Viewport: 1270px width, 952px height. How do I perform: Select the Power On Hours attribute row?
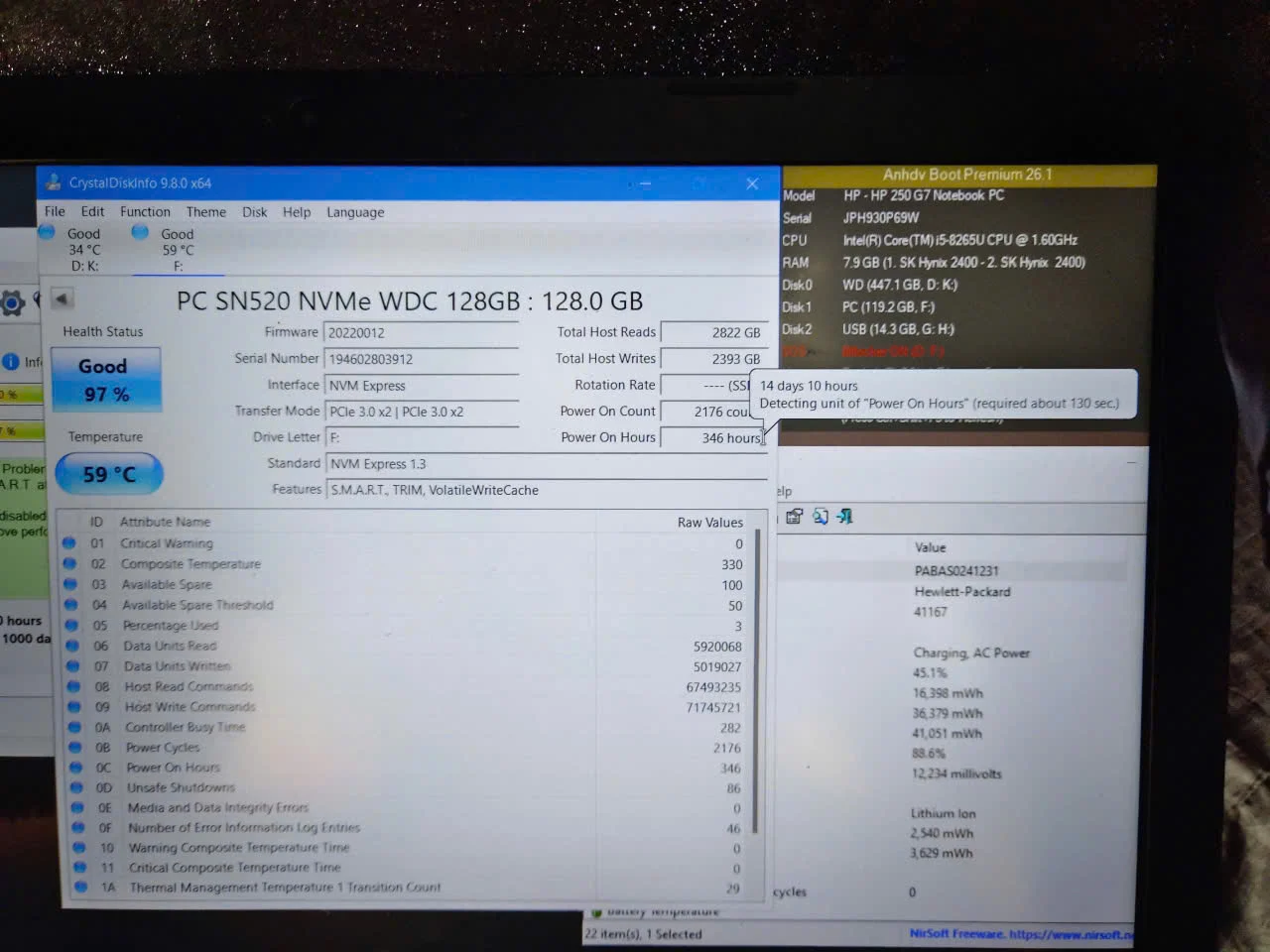point(407,768)
